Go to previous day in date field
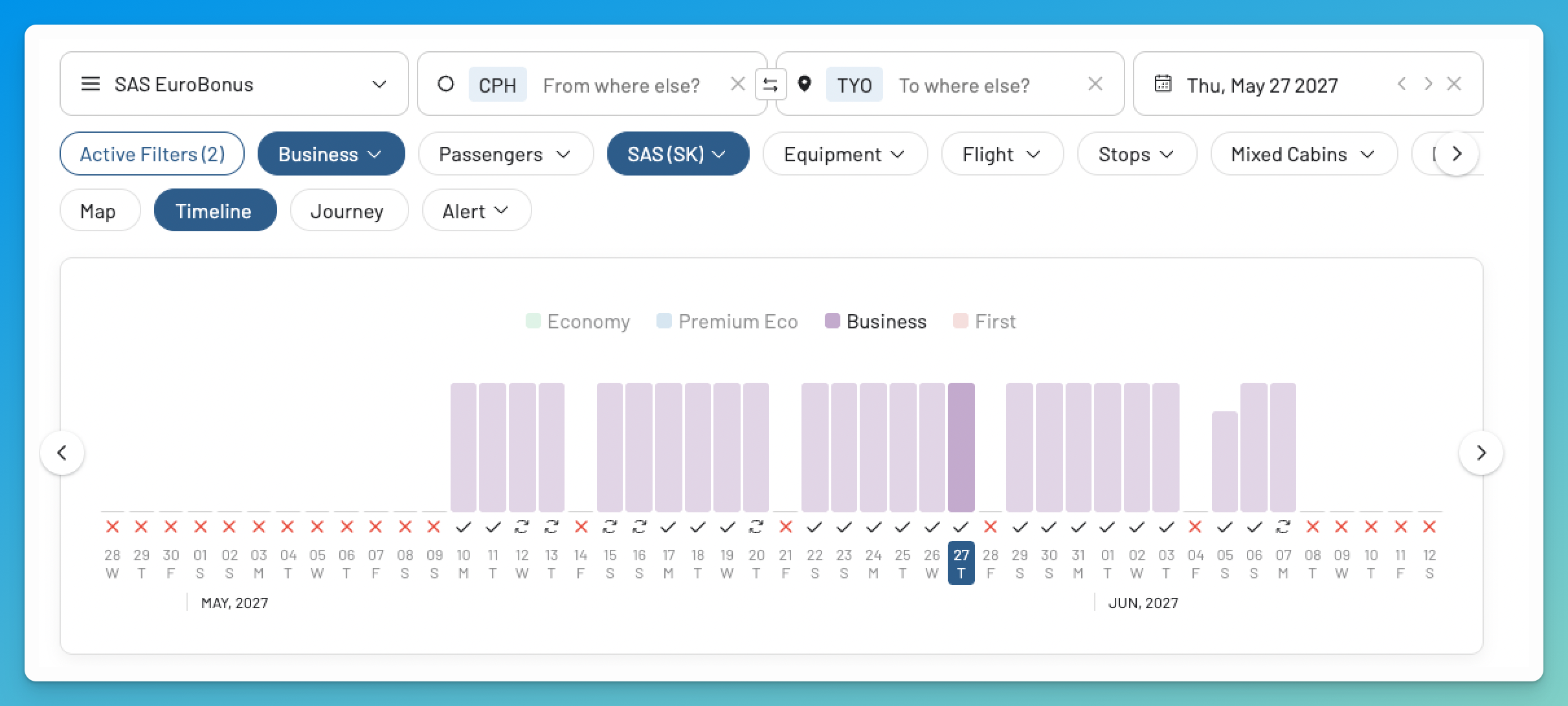 point(1402,84)
